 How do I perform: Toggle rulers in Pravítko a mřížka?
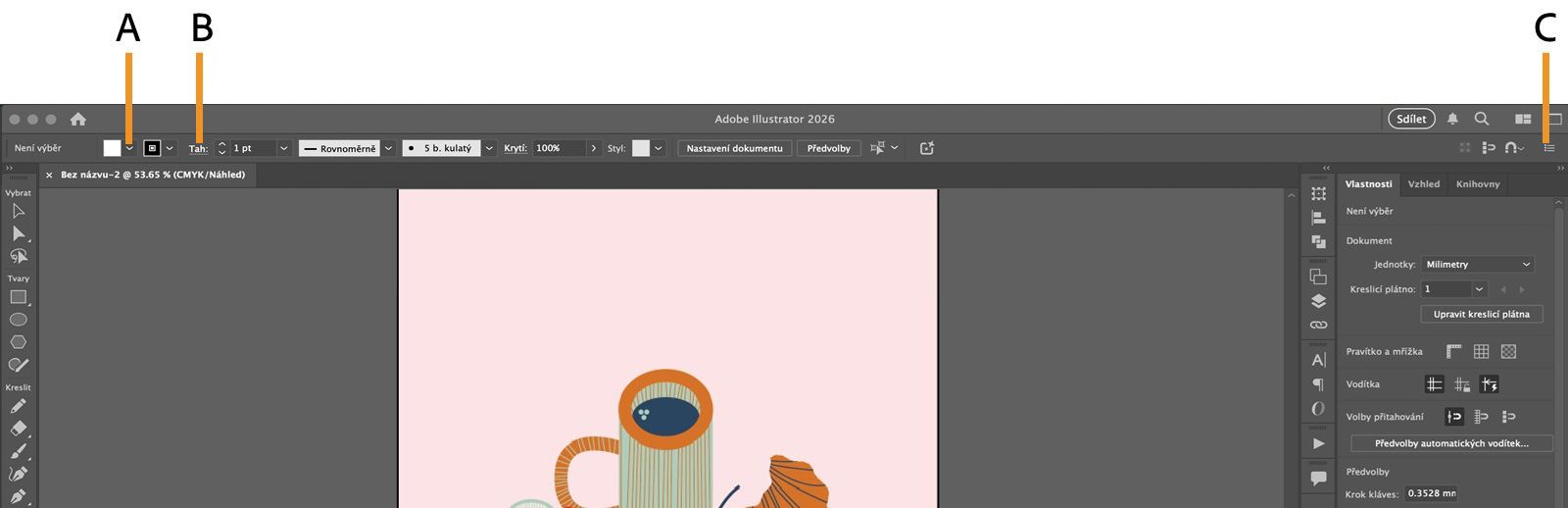tap(1453, 351)
